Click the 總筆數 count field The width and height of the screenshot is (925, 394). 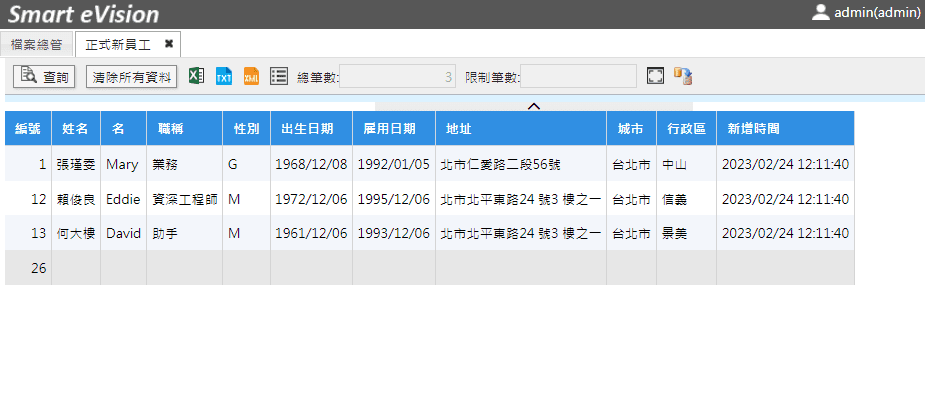pyautogui.click(x=398, y=77)
